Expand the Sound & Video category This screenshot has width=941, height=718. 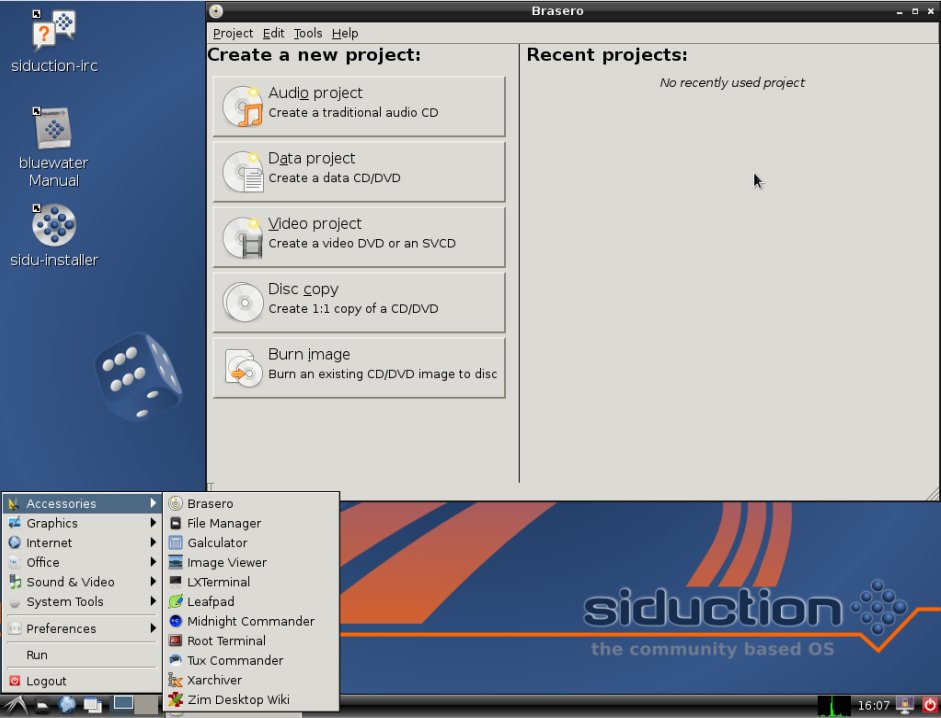pos(83,582)
